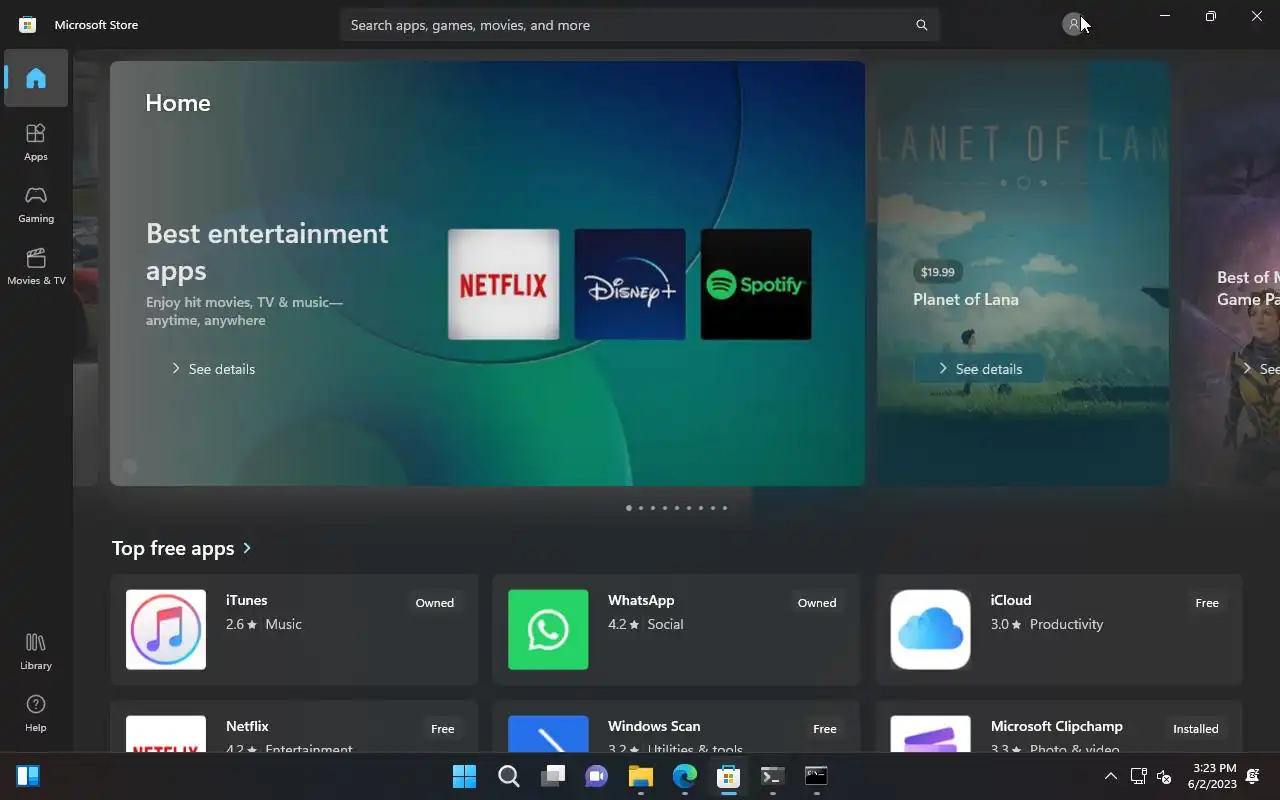Open the iTunes app icon
The height and width of the screenshot is (800, 1280).
[166, 630]
